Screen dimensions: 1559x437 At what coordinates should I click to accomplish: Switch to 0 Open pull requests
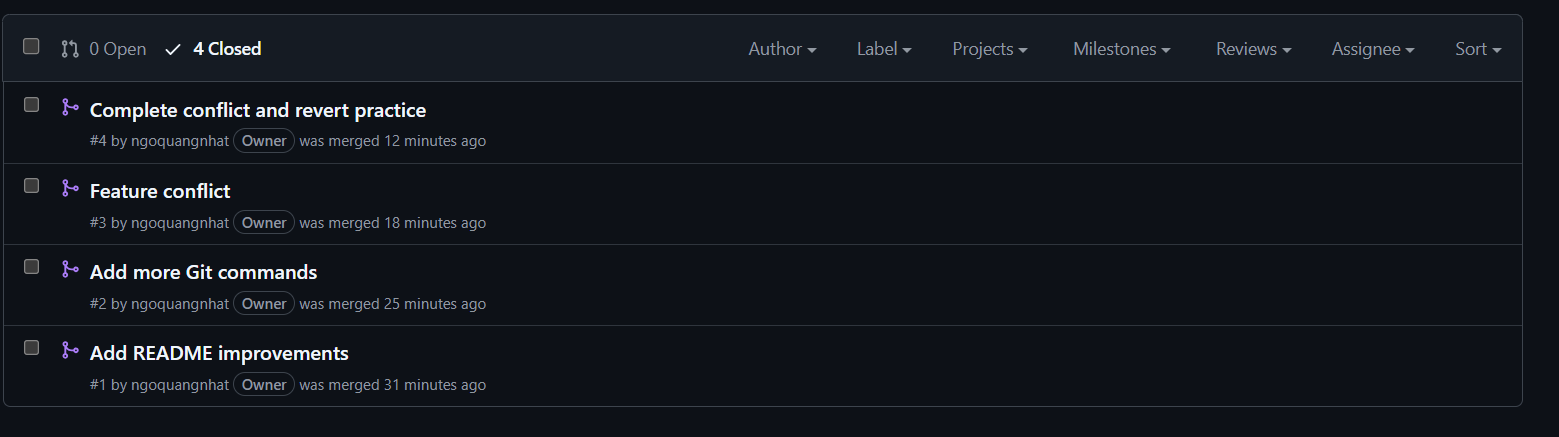(104, 49)
